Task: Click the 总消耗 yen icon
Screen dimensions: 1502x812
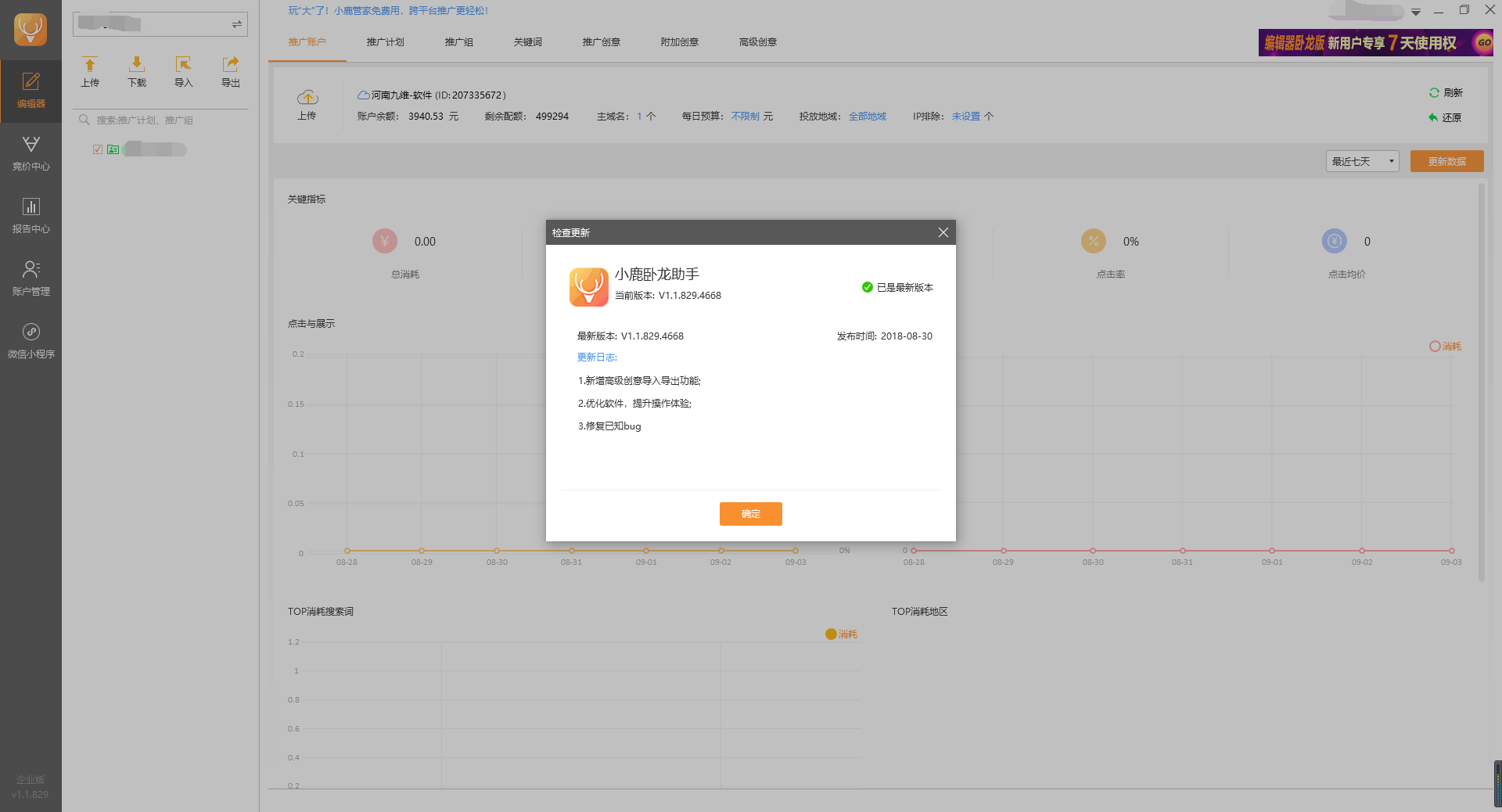Action: pos(385,241)
